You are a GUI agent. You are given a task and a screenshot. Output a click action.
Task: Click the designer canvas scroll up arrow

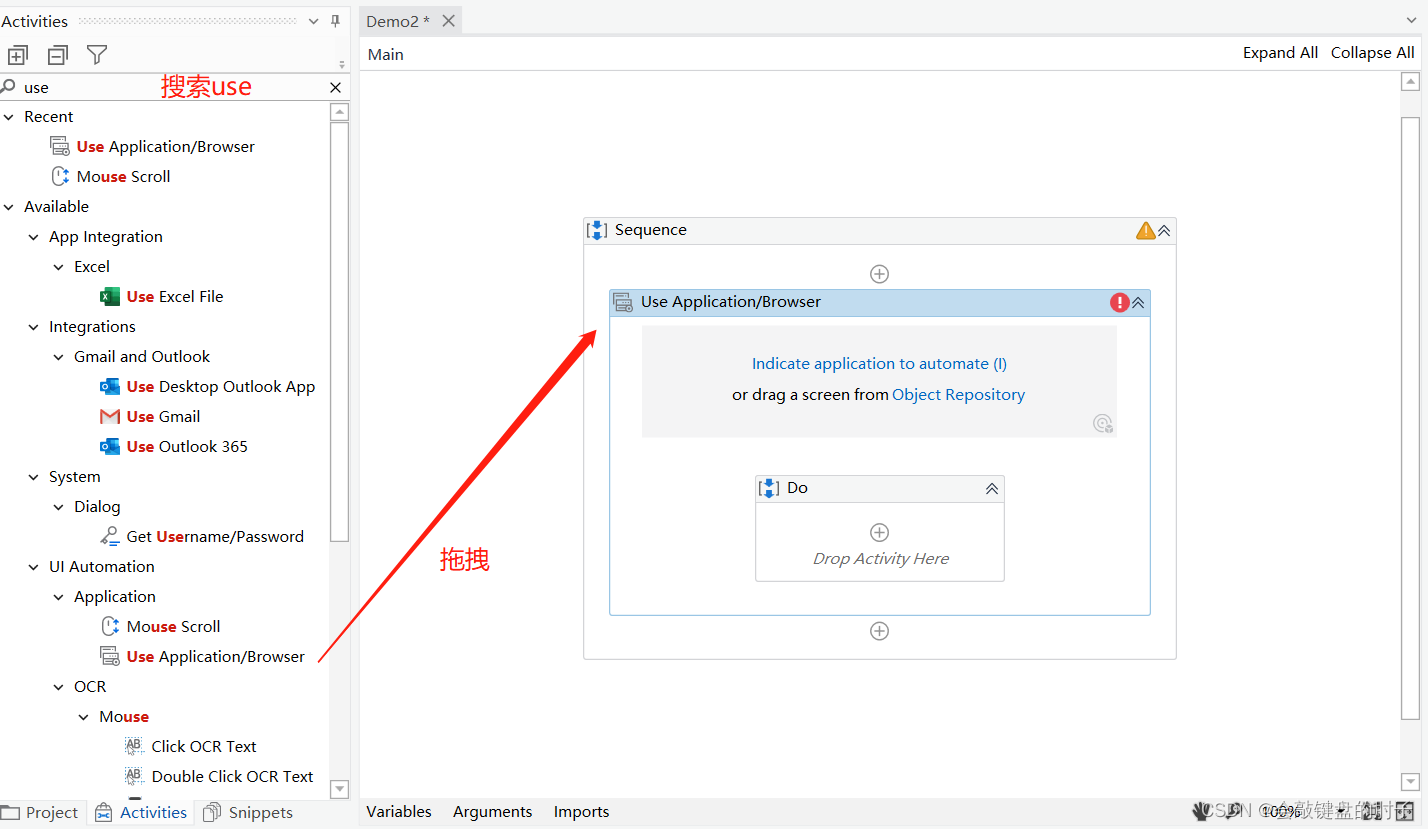coord(1411,81)
